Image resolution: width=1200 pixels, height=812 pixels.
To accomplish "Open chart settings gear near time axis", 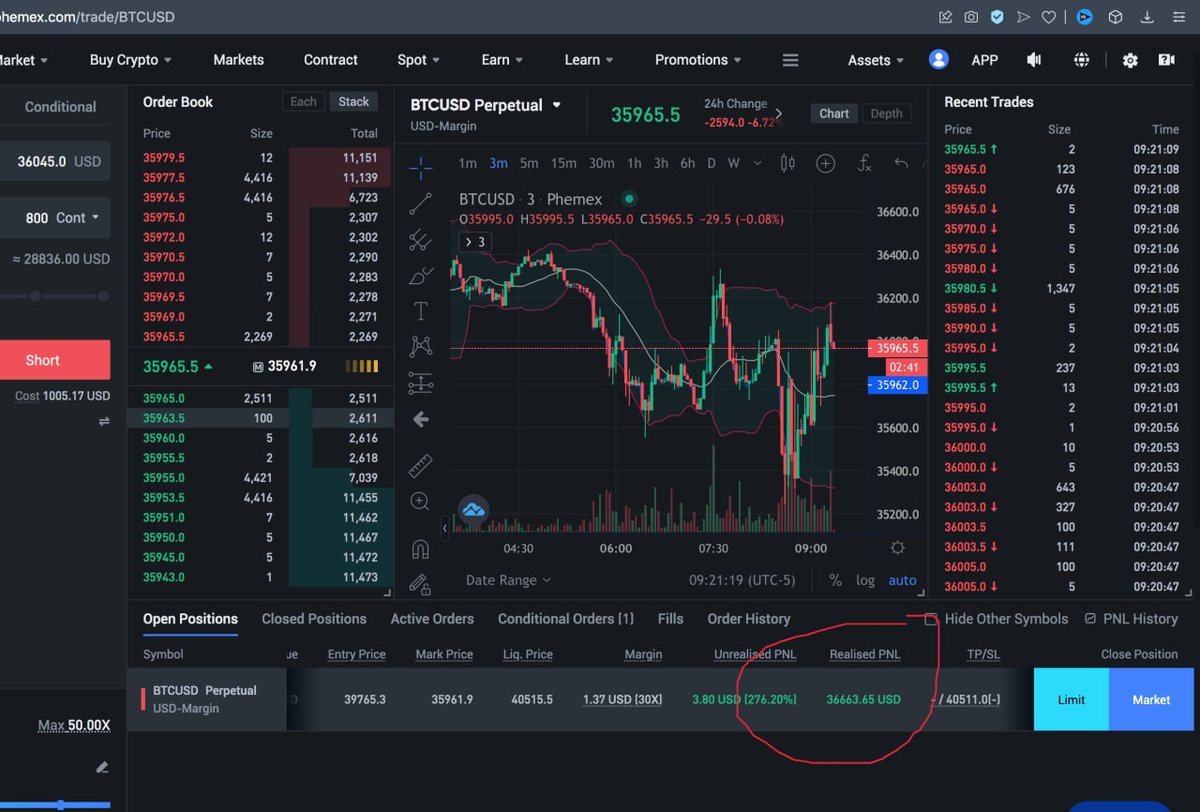I will click(x=898, y=548).
